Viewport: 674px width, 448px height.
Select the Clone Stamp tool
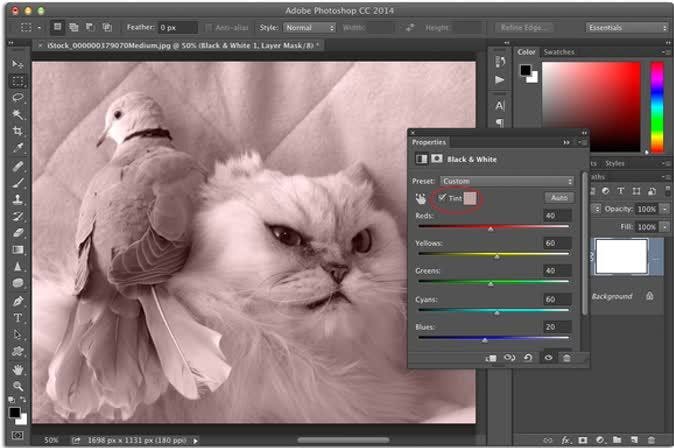(17, 199)
